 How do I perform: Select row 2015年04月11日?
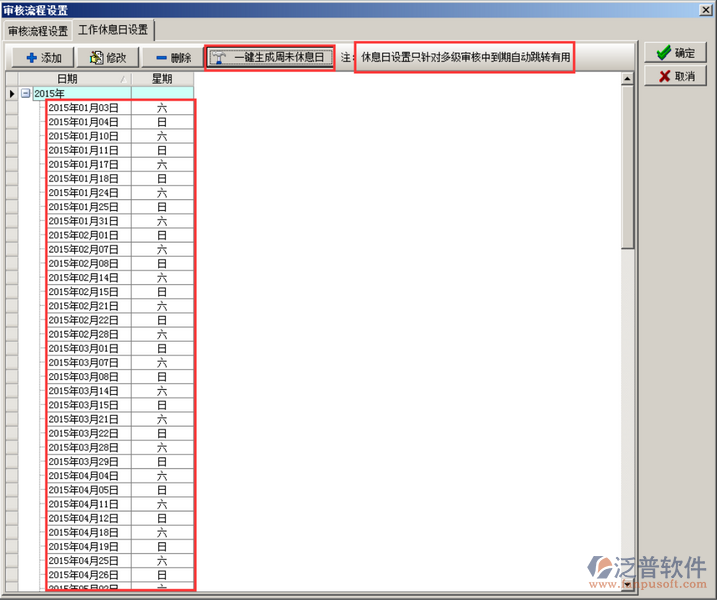[120, 505]
